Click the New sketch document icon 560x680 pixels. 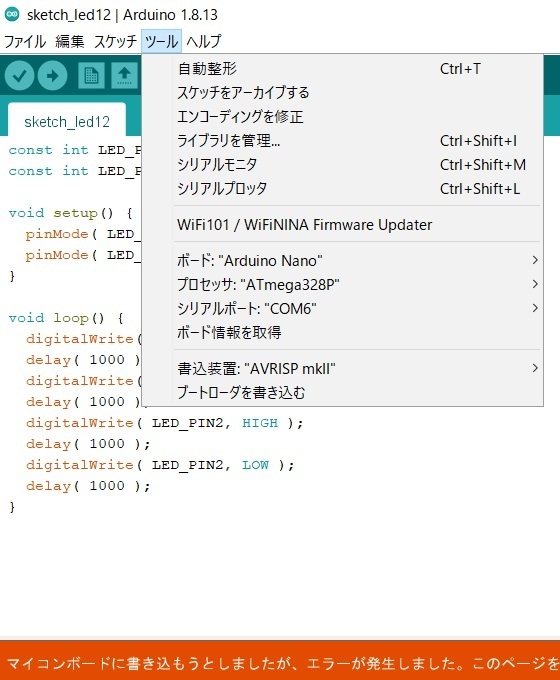click(91, 76)
